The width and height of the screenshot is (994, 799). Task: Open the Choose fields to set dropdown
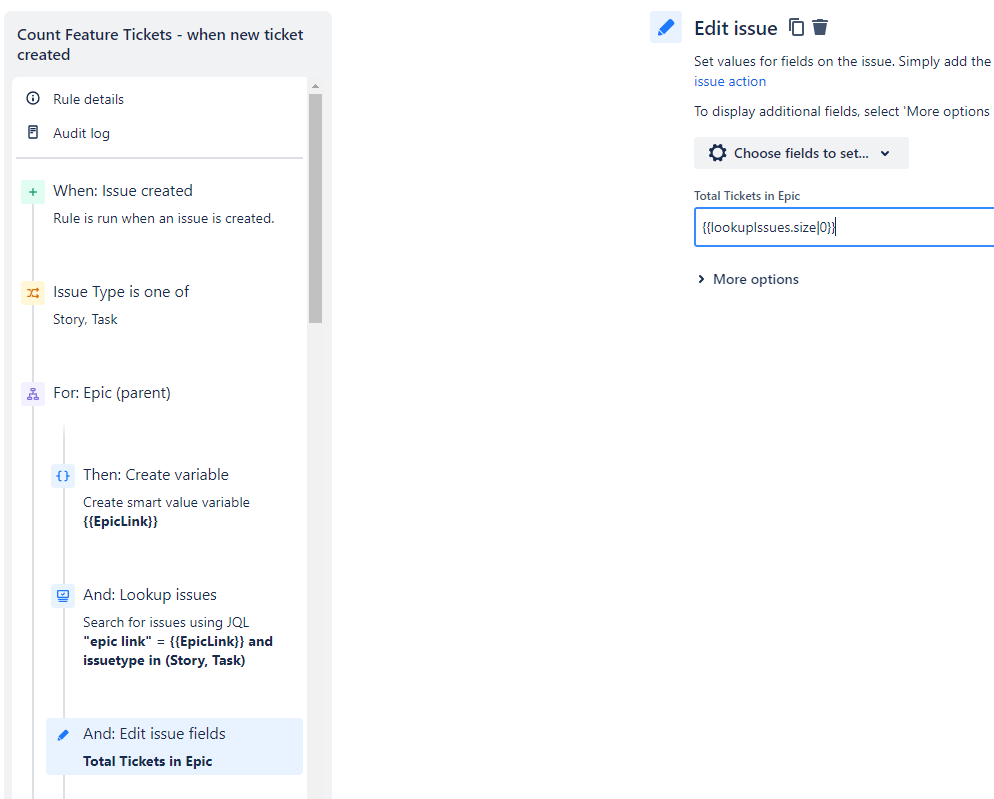[x=800, y=153]
